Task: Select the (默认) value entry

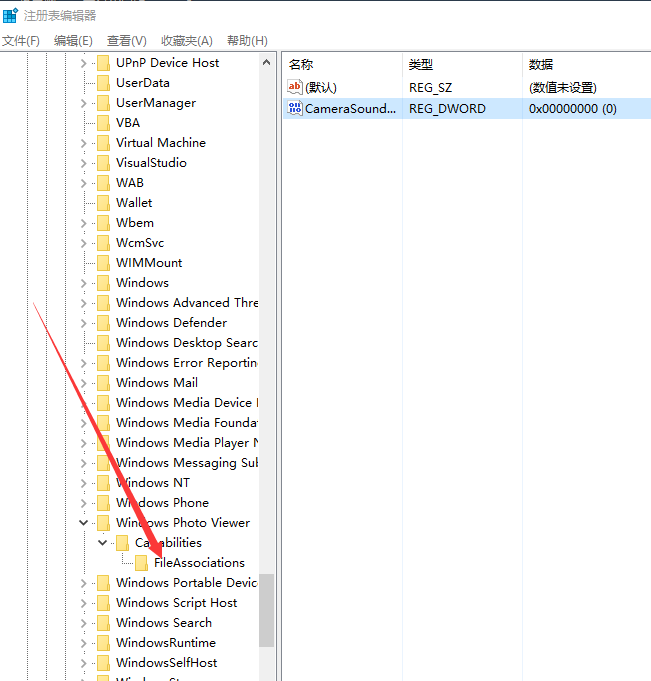Action: click(x=321, y=88)
